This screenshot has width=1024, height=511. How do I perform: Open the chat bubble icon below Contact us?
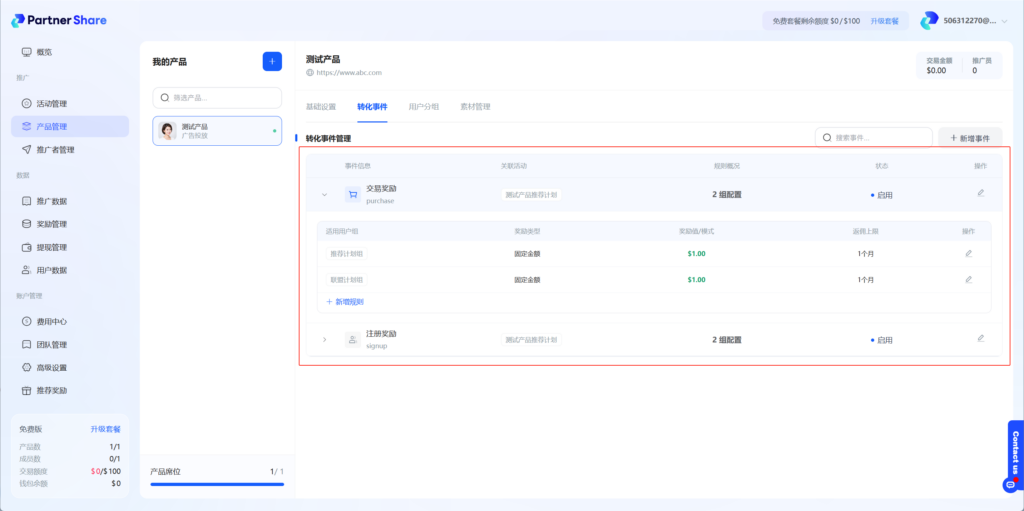coord(1010,485)
